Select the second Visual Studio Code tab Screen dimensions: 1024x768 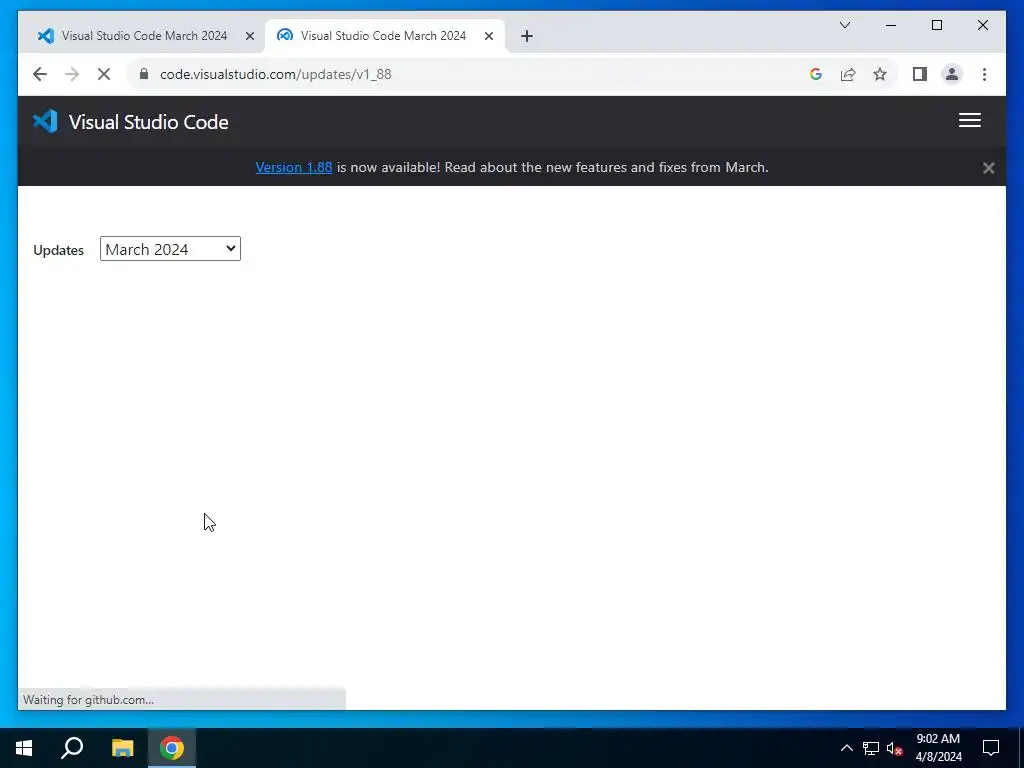pyautogui.click(x=383, y=36)
